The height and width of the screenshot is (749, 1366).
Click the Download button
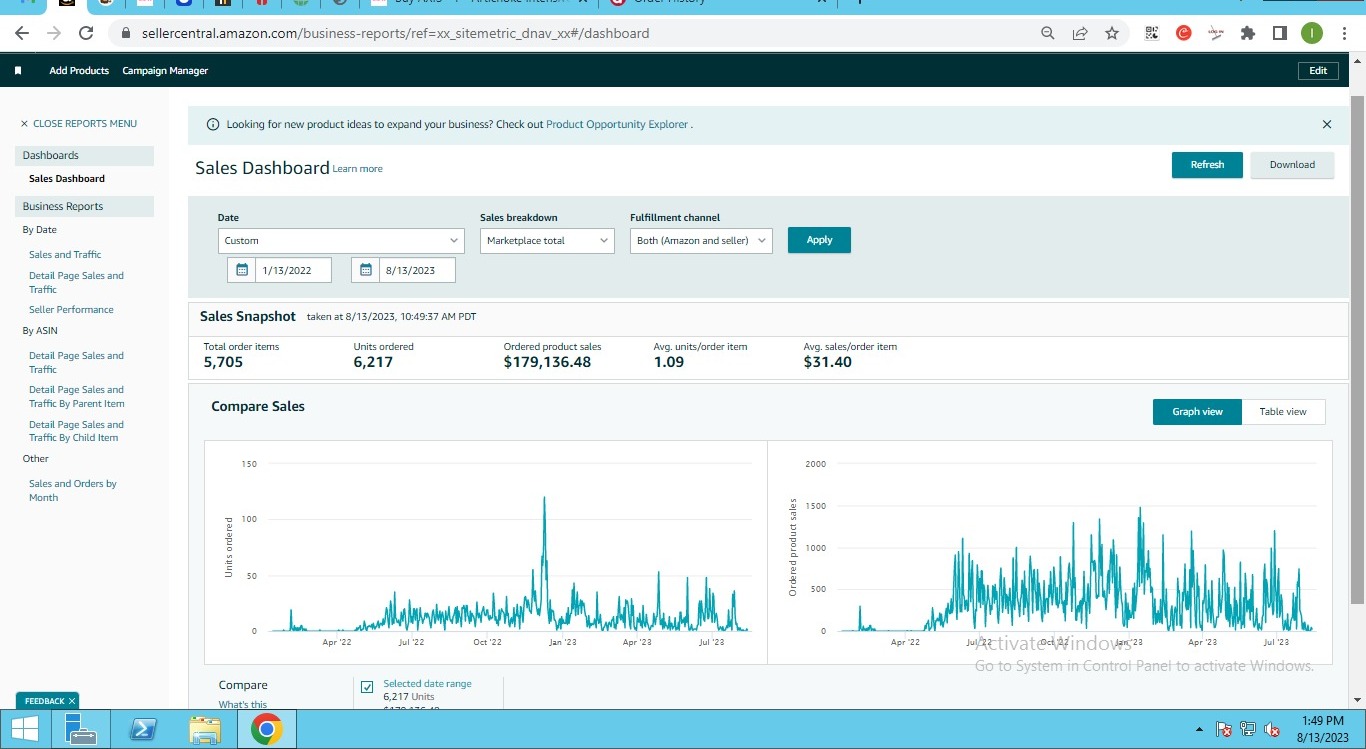coord(1292,165)
